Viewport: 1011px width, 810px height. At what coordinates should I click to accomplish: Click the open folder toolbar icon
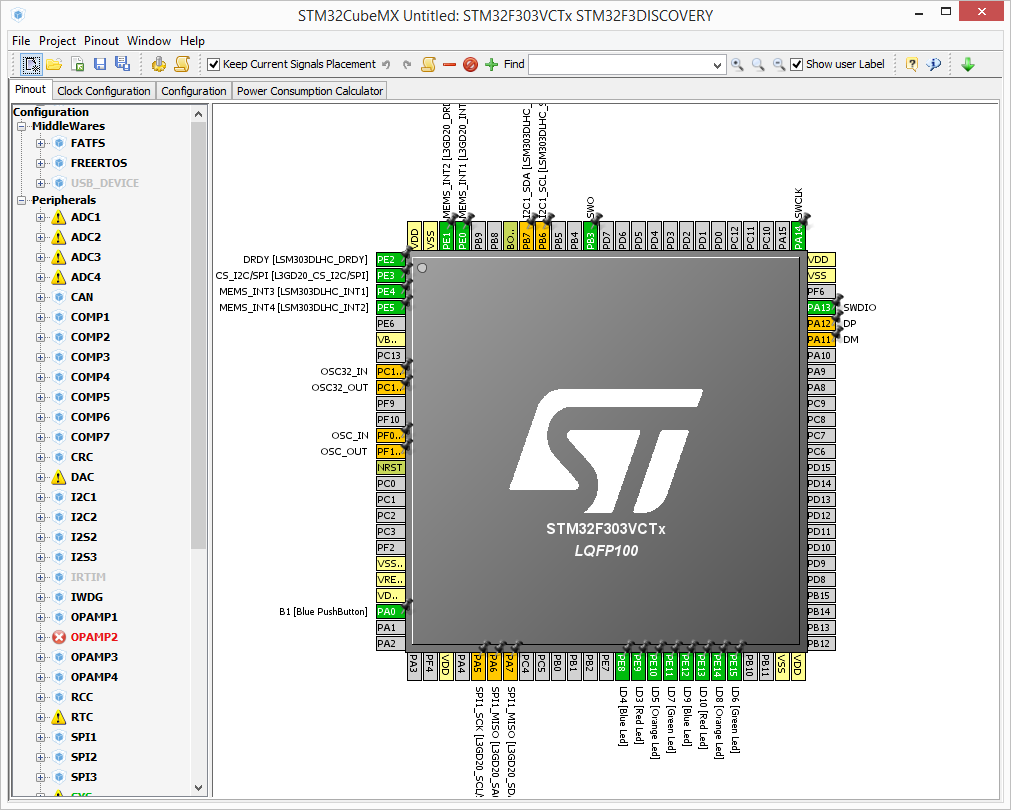coord(54,64)
